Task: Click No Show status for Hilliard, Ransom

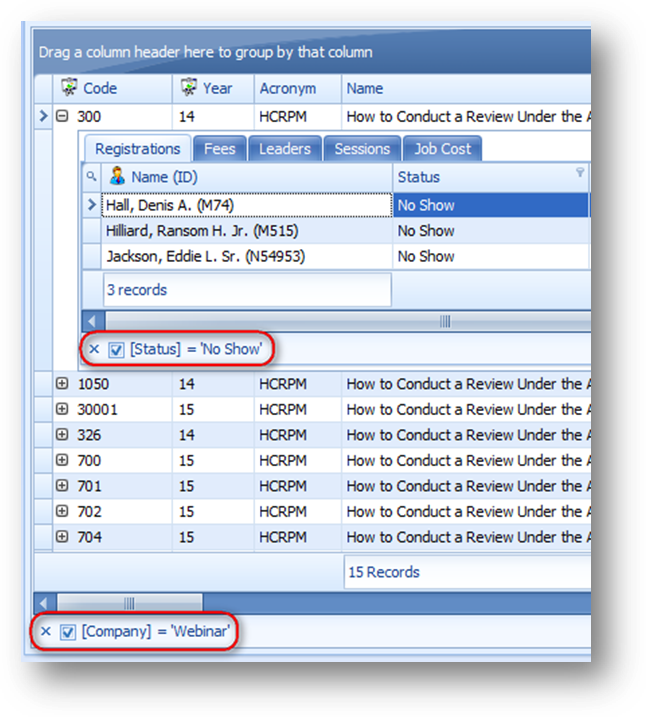Action: [491, 230]
